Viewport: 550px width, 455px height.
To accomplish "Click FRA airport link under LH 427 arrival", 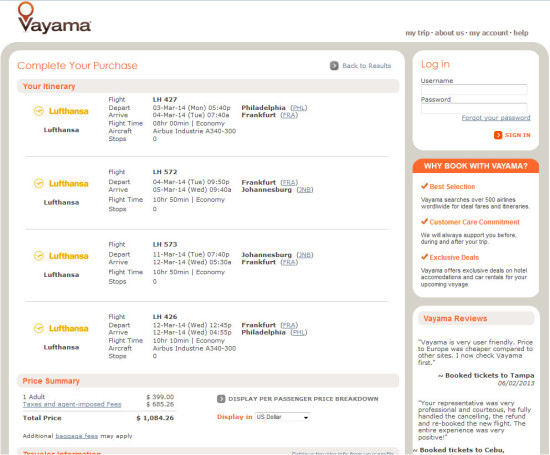I will point(289,115).
